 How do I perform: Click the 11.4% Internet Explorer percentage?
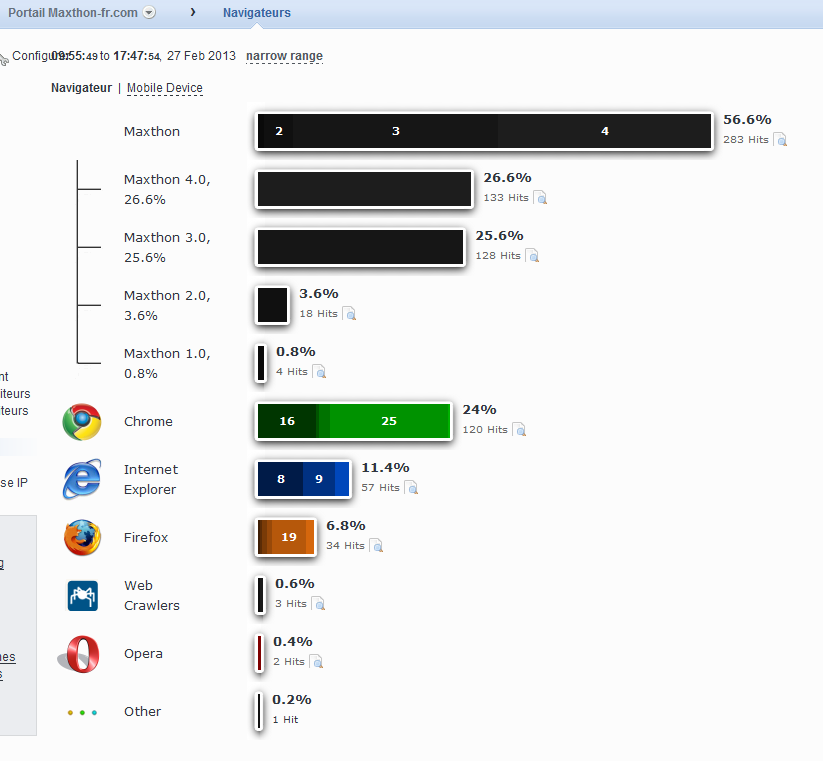(385, 468)
